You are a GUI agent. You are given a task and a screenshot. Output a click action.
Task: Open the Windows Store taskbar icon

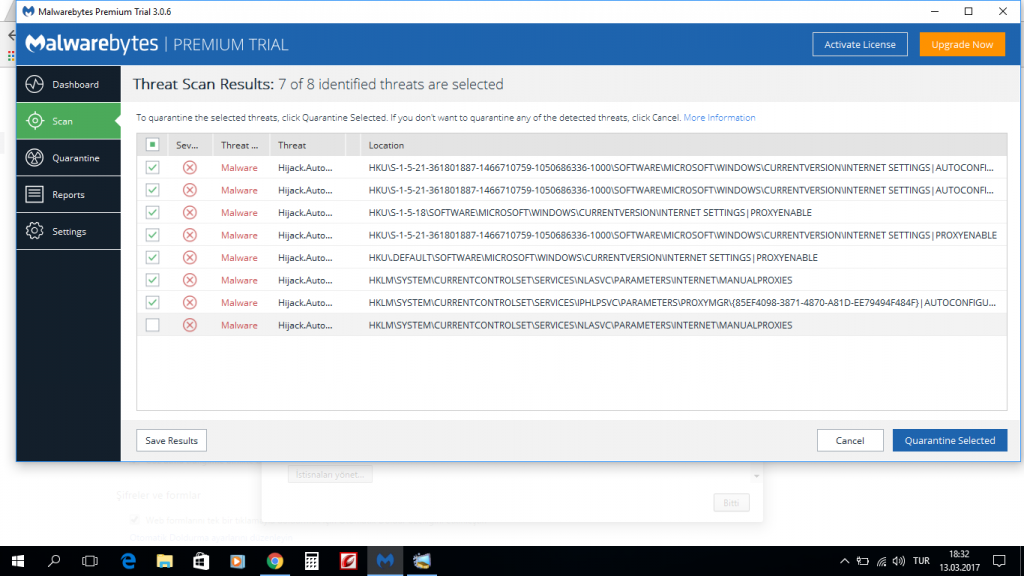click(201, 561)
